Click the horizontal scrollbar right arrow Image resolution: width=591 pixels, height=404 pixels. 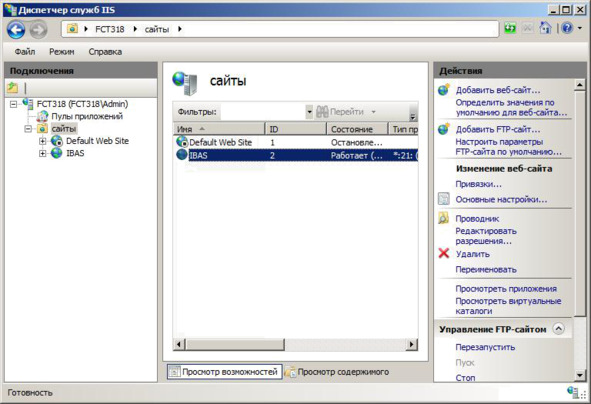[412, 344]
